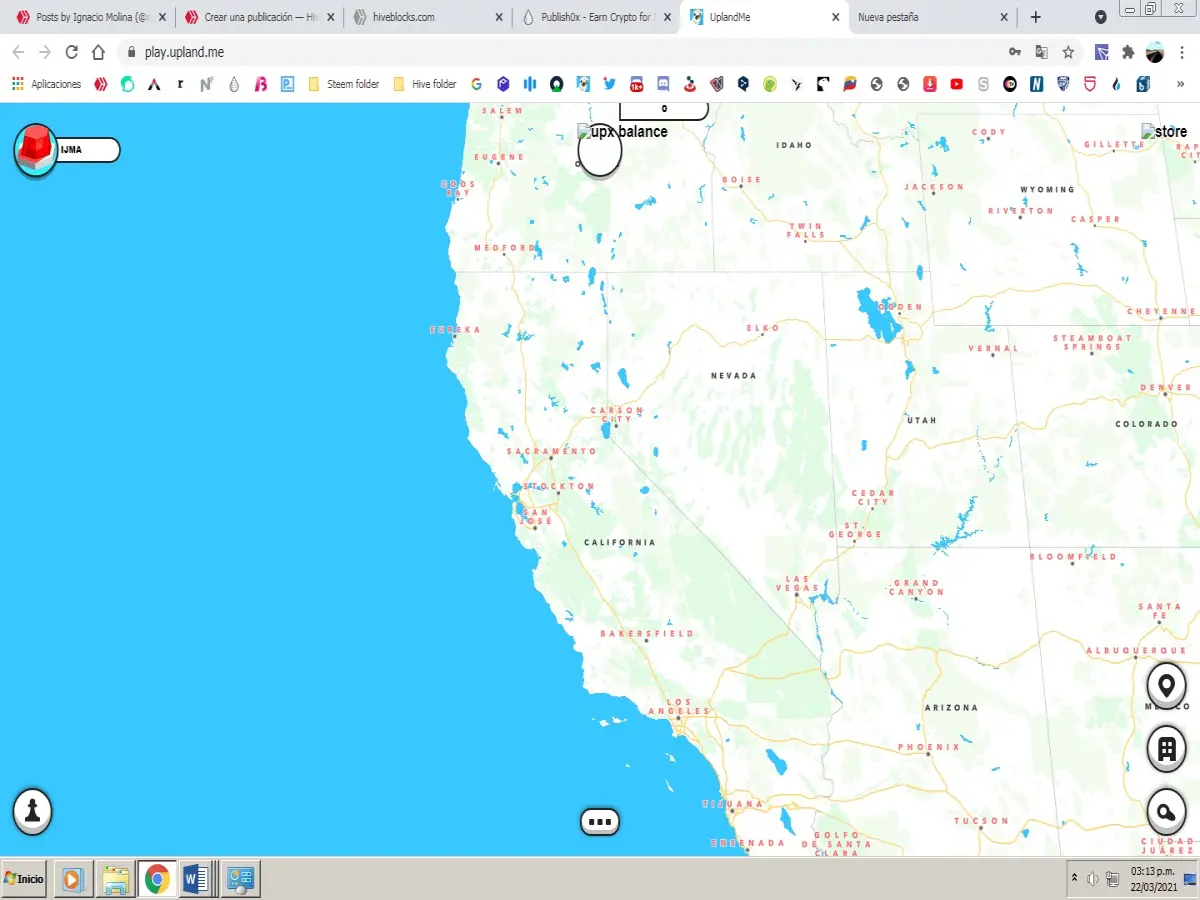Viewport: 1200px width, 900px height.
Task: Click the translate page icon
Action: 1041,52
